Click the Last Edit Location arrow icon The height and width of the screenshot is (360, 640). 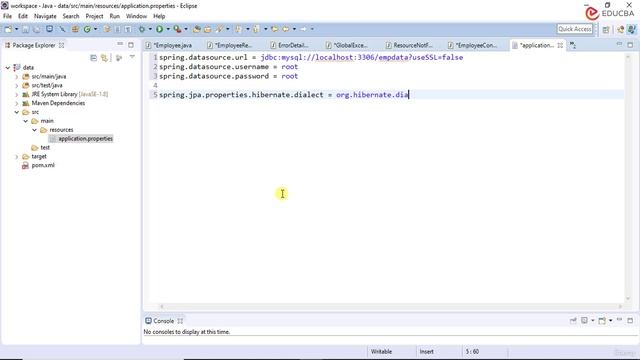(x=274, y=29)
